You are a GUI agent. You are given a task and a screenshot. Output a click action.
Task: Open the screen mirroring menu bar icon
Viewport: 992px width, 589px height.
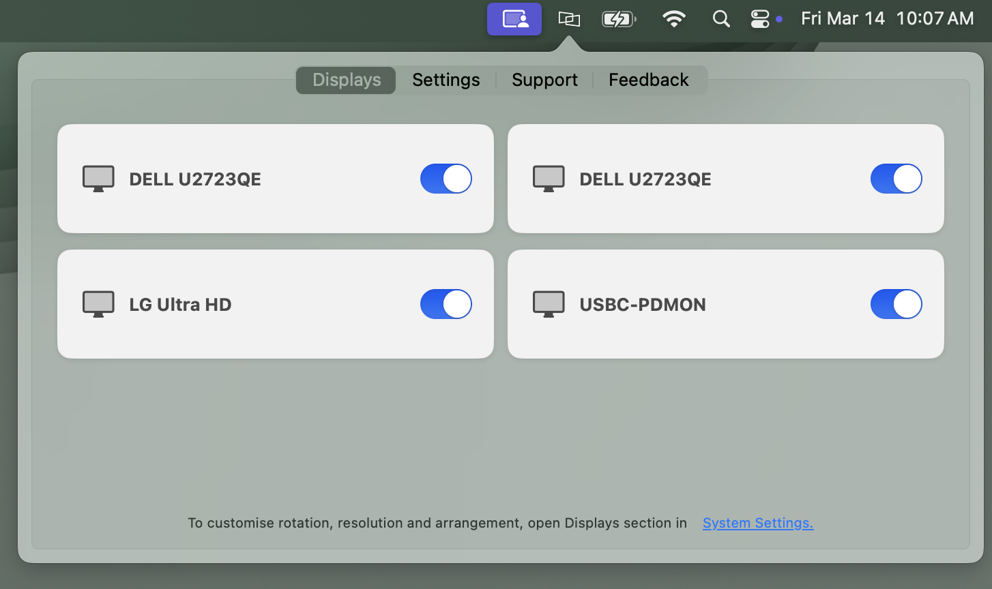[569, 19]
